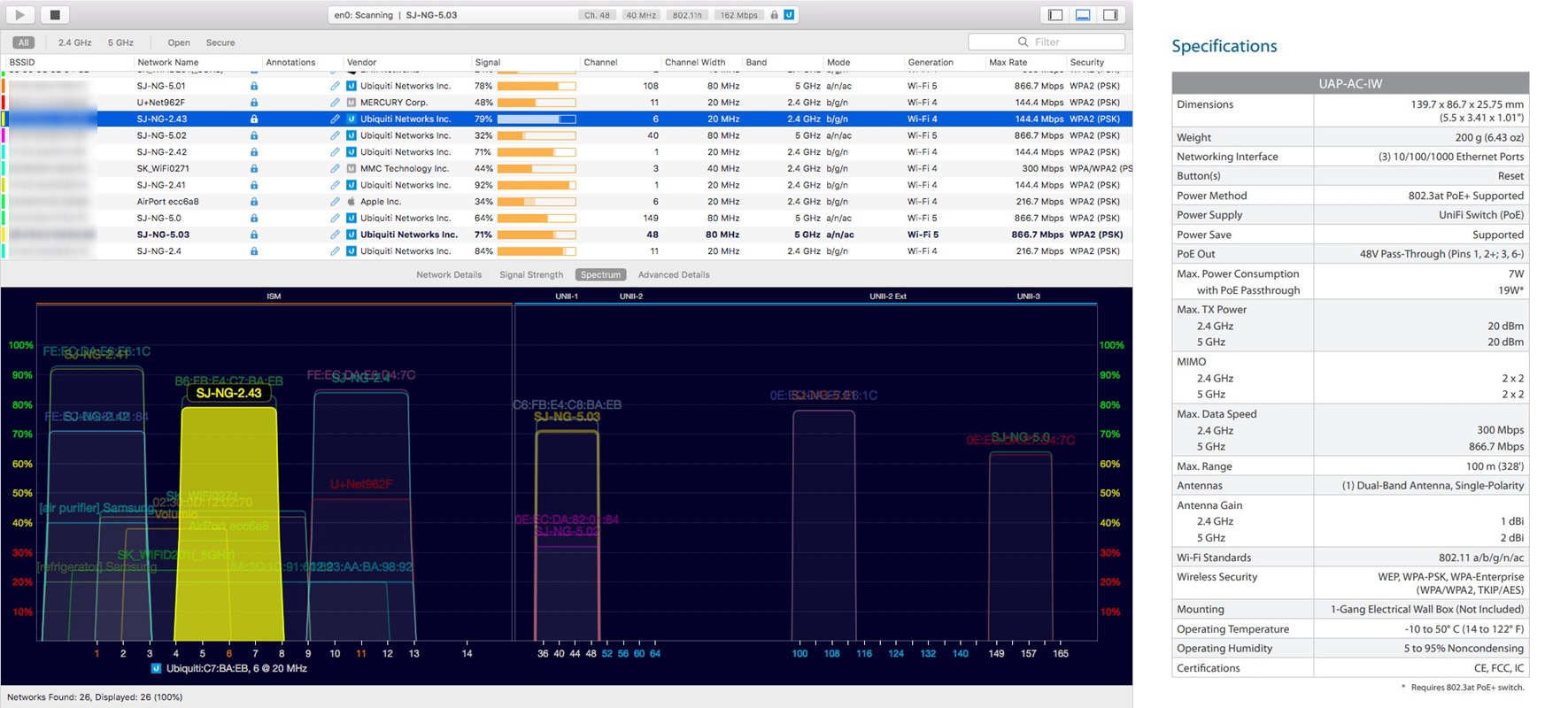Viewport: 1568px width, 708px height.
Task: Click the lock icon for SJ-NG-5.01
Action: coord(254,86)
